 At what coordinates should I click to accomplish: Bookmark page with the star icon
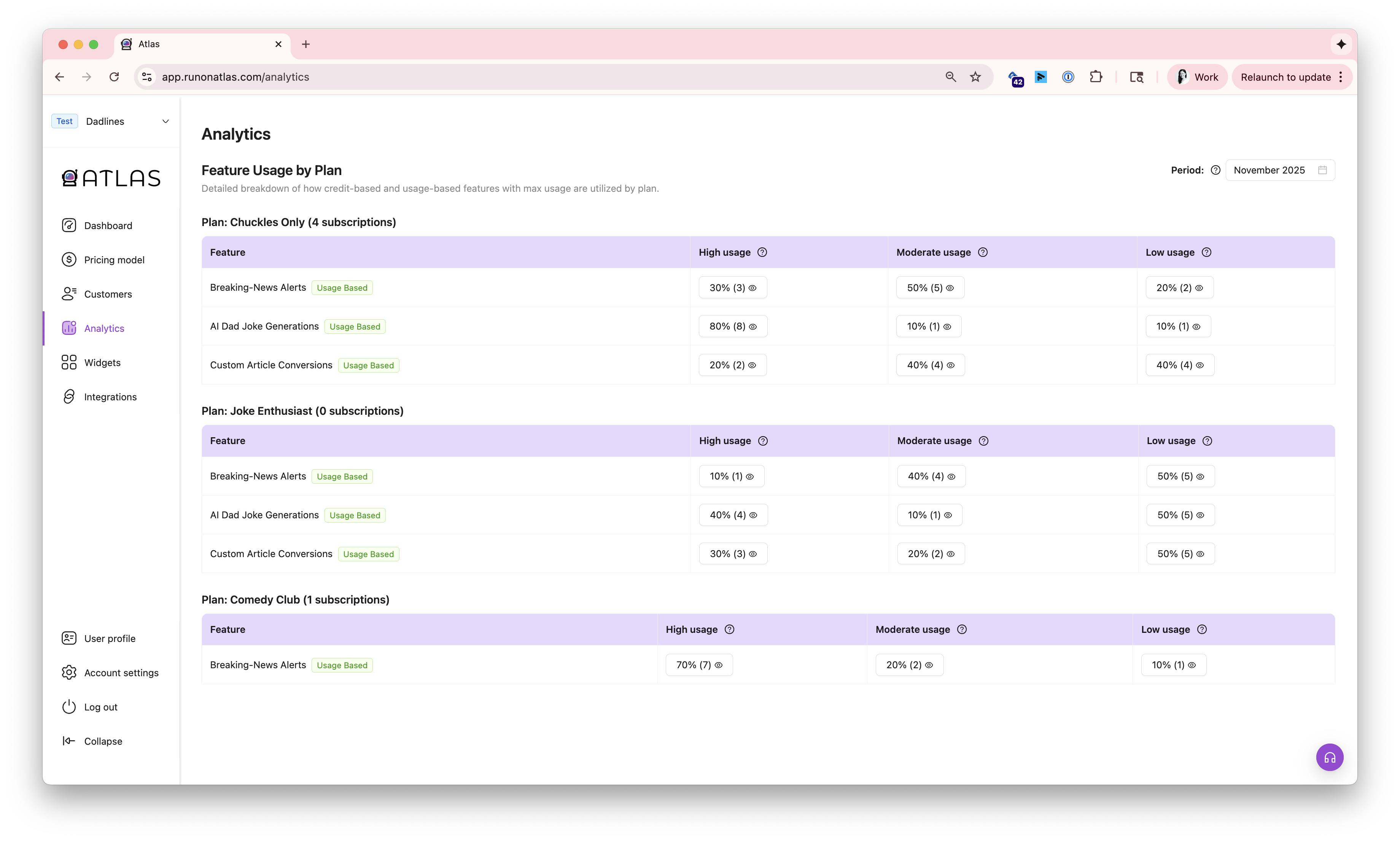975,77
